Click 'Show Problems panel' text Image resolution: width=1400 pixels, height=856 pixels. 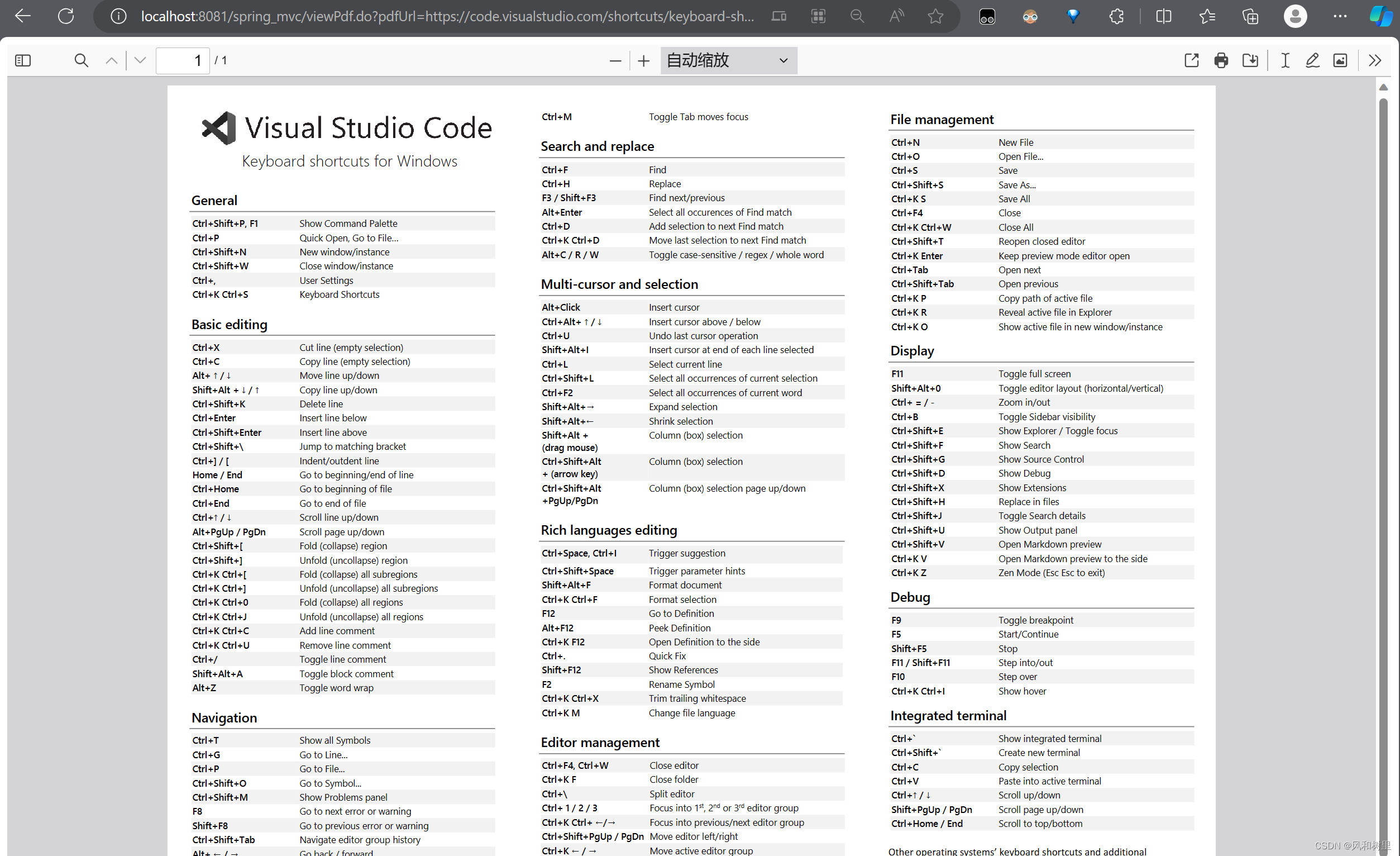[x=343, y=797]
